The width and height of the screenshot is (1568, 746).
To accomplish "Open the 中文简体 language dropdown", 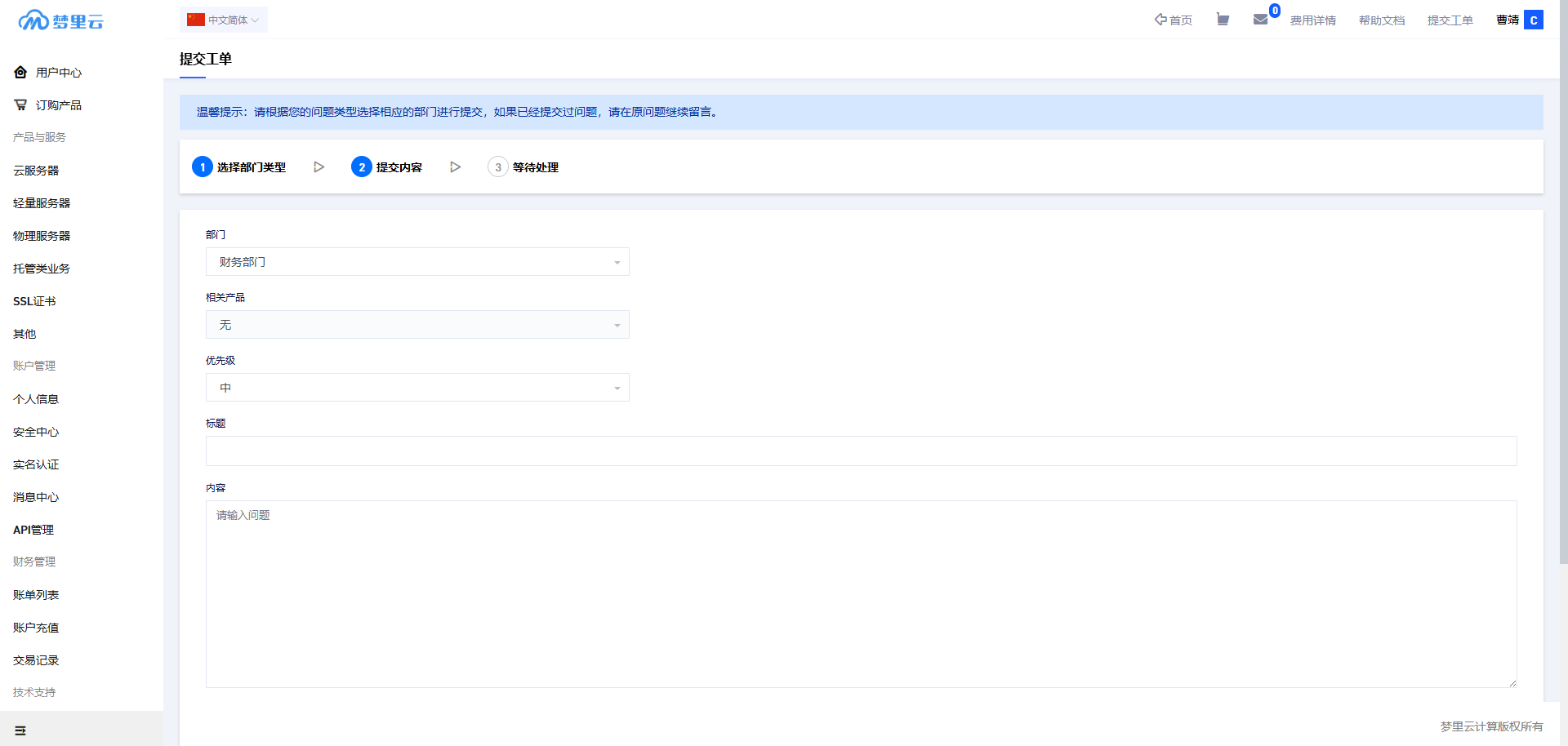I will coord(224,20).
